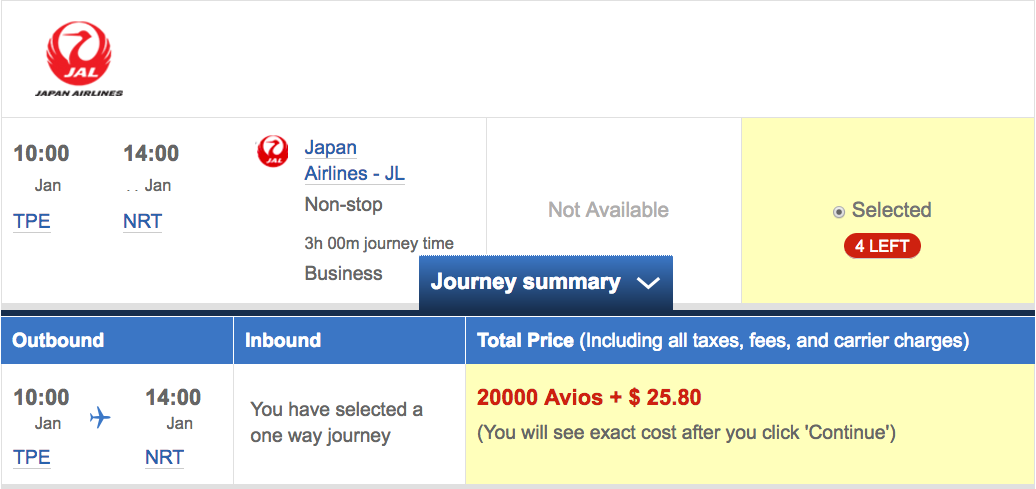
Task: Collapse the Journey summary chevron arrow
Action: coord(648,283)
